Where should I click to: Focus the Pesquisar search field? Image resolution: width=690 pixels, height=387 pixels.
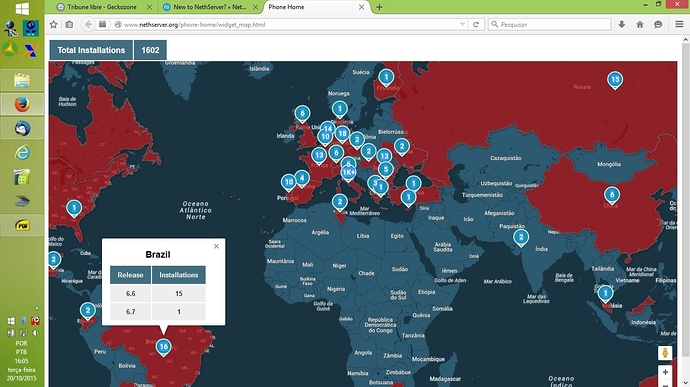554,25
